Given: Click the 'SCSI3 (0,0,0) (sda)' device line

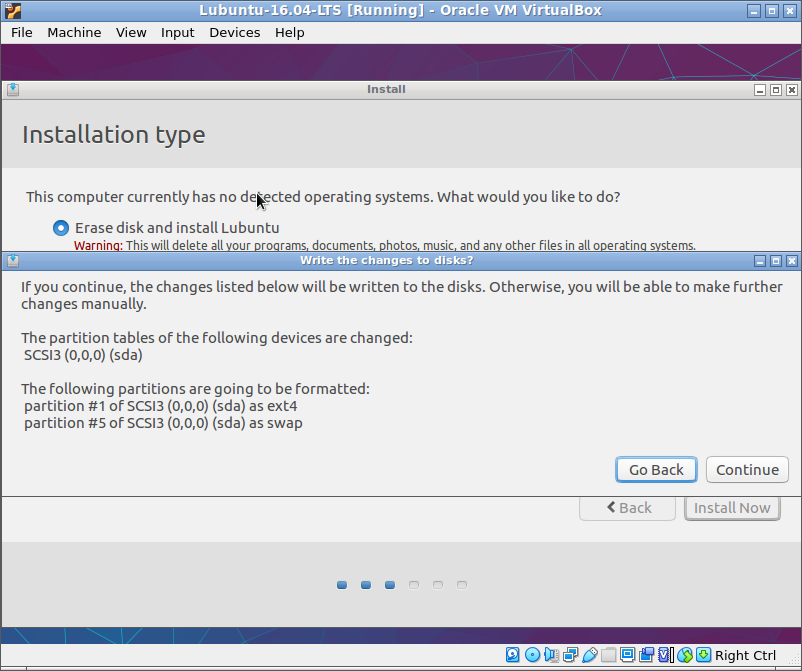Looking at the screenshot, I should tap(83, 355).
